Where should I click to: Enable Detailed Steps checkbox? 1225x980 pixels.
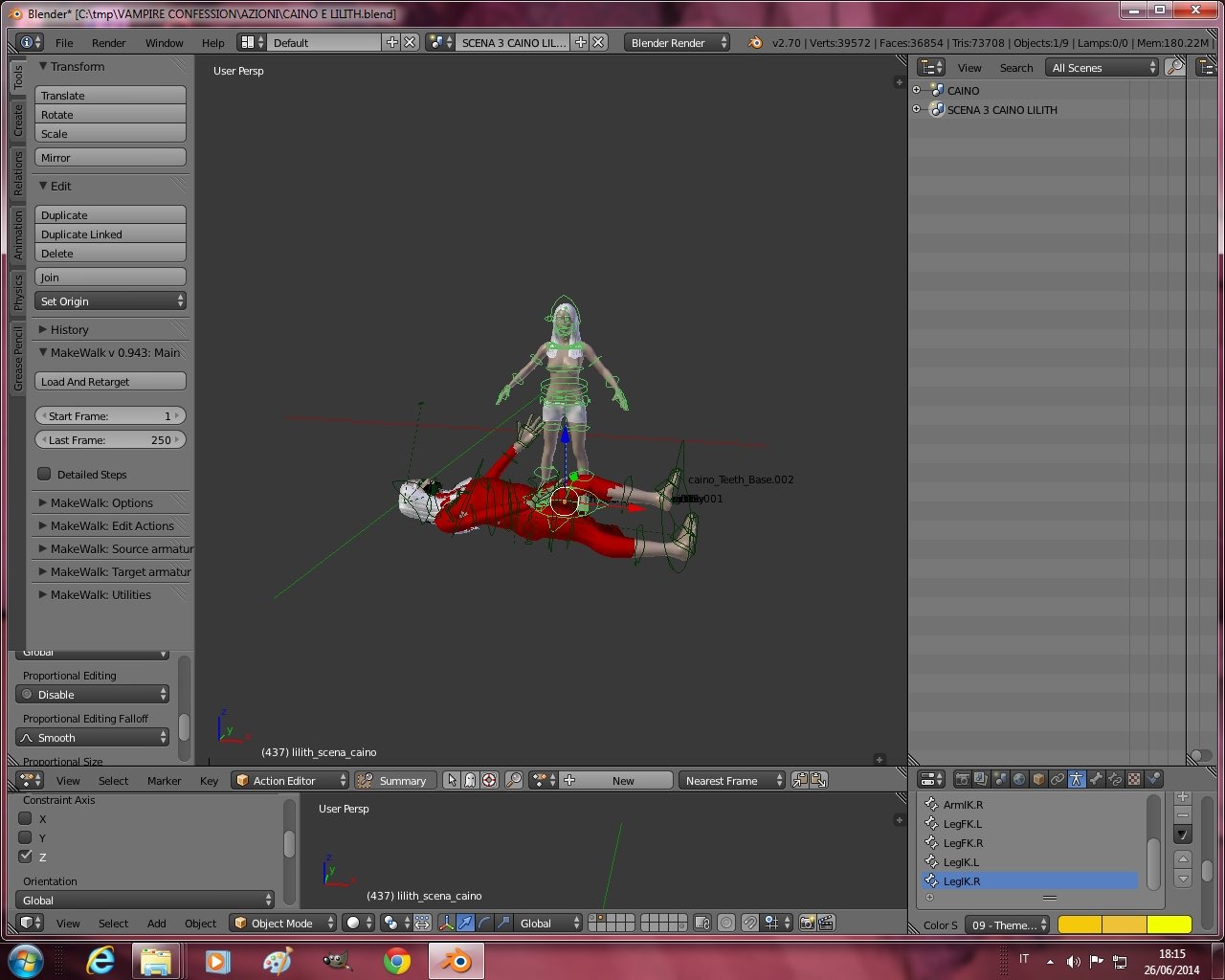coord(44,474)
